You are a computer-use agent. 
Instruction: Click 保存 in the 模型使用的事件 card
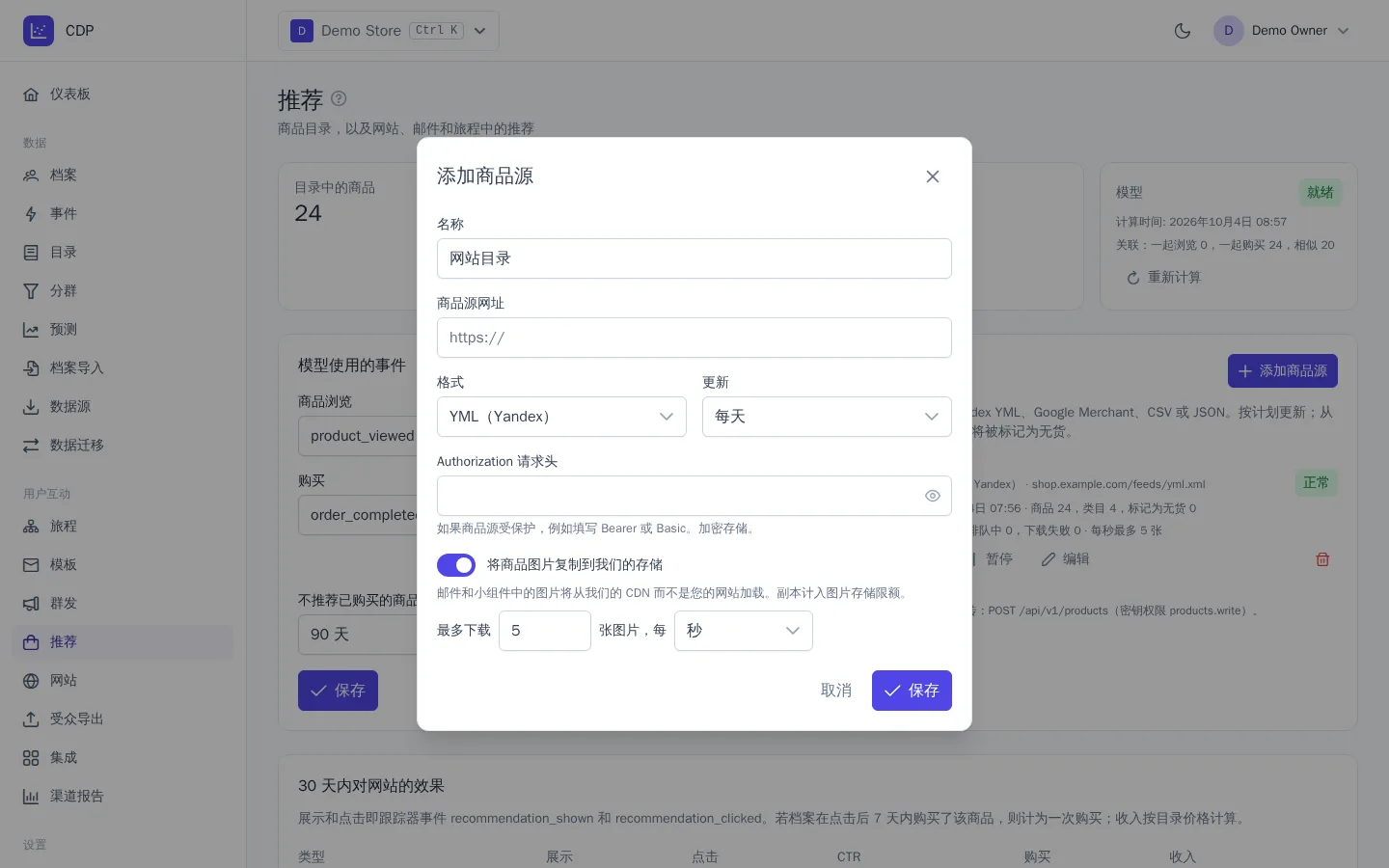(338, 691)
